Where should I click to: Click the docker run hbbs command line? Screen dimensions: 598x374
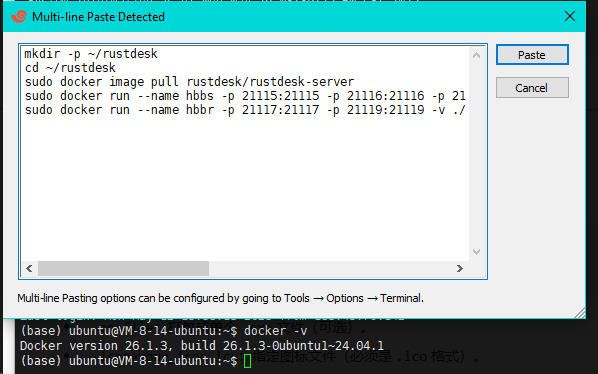[x=245, y=96]
